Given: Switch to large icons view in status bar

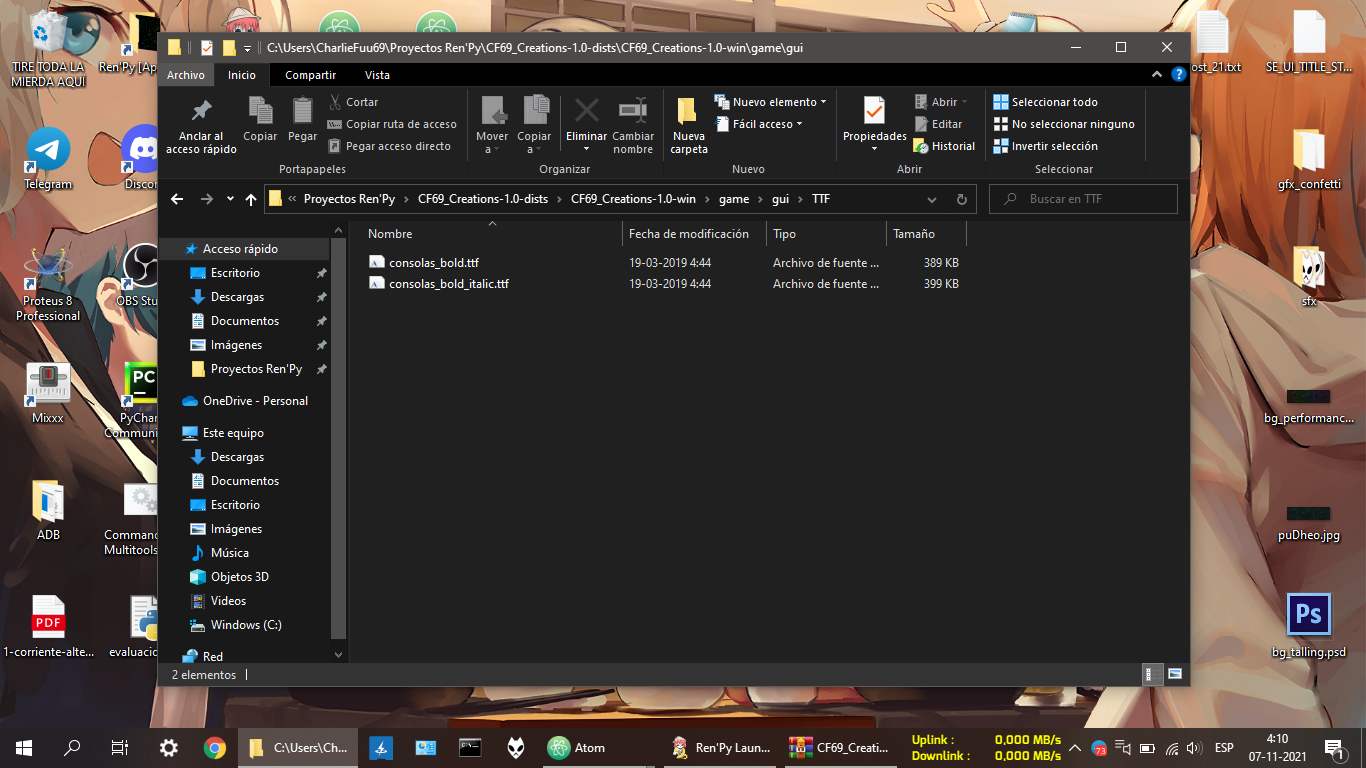Looking at the screenshot, I should click(x=1175, y=674).
